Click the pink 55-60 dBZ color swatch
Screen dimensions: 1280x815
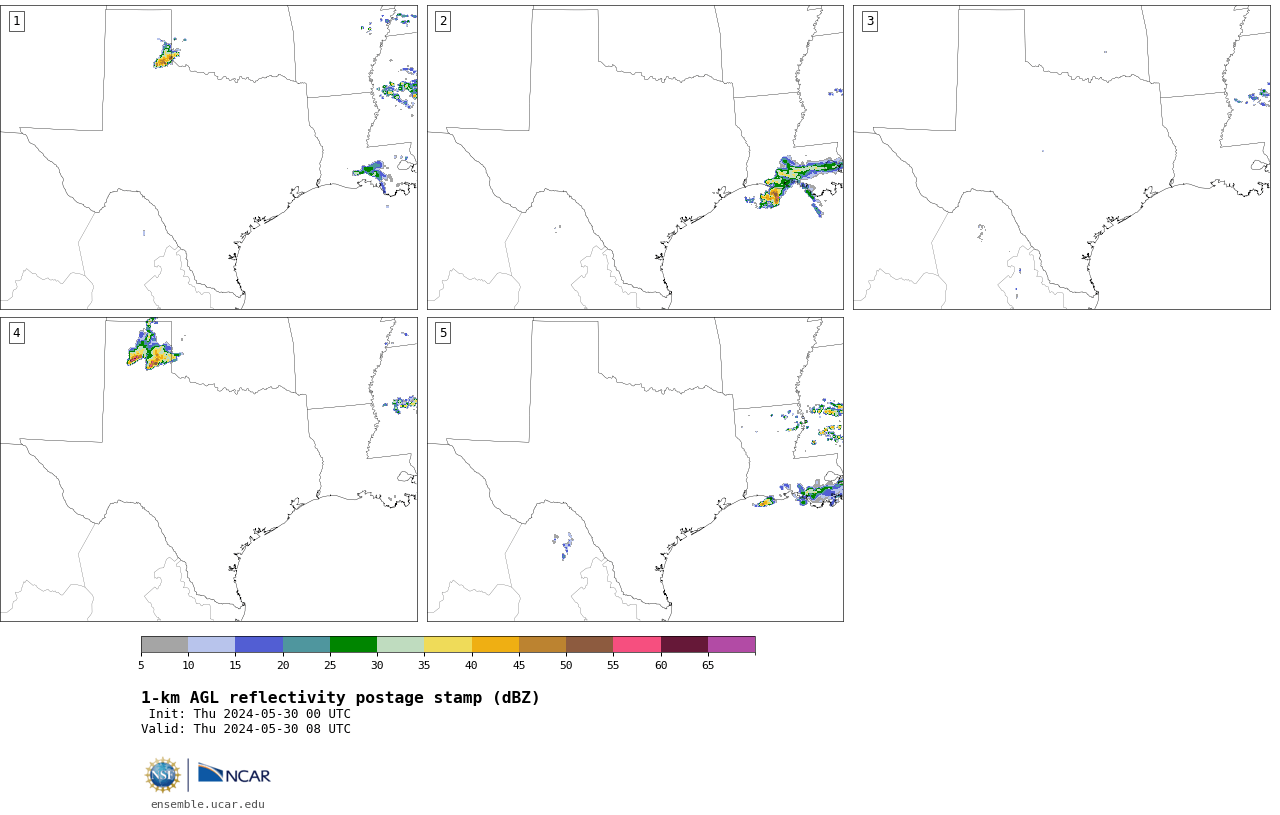(x=637, y=644)
